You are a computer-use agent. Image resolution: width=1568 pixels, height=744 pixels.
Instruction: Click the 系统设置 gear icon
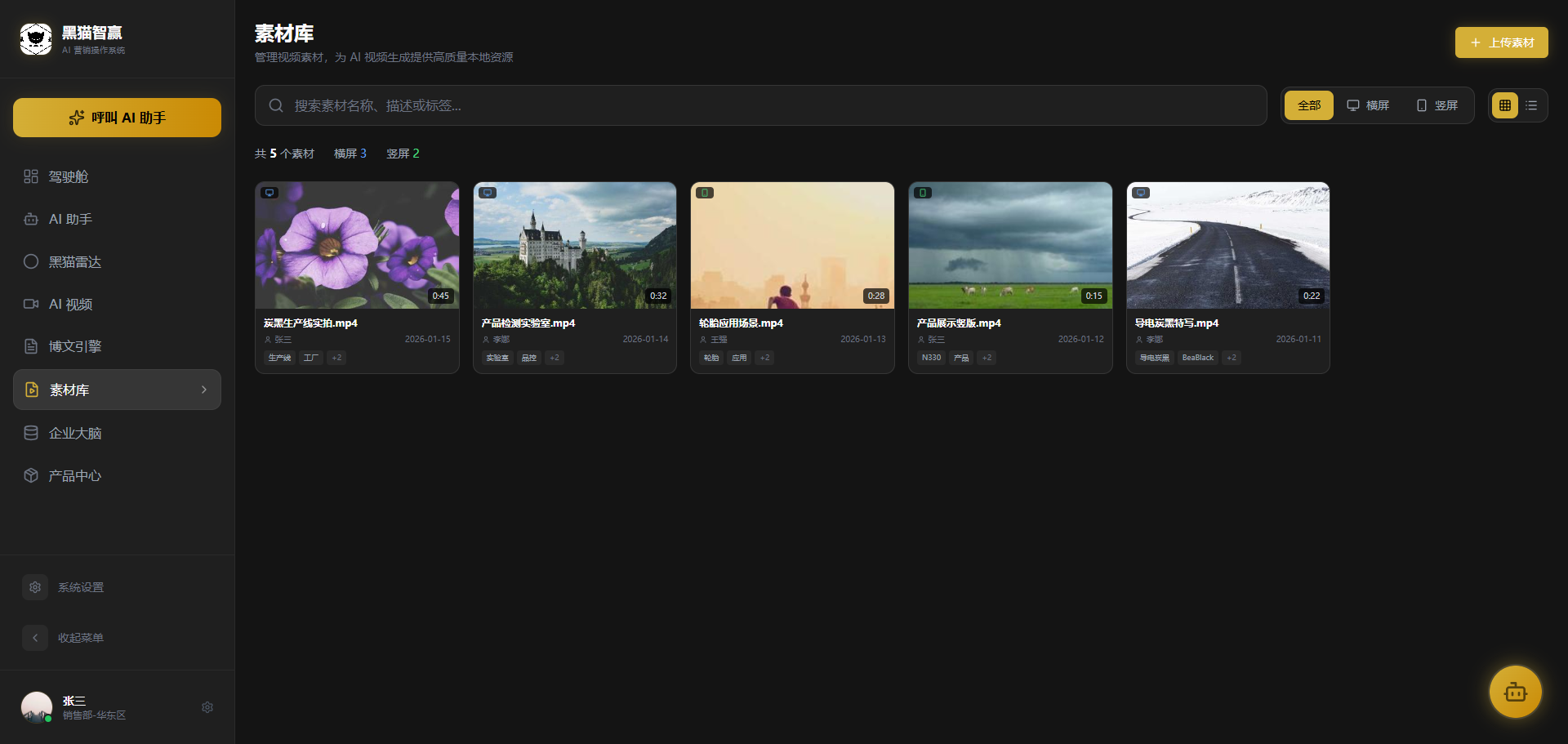pyautogui.click(x=35, y=587)
